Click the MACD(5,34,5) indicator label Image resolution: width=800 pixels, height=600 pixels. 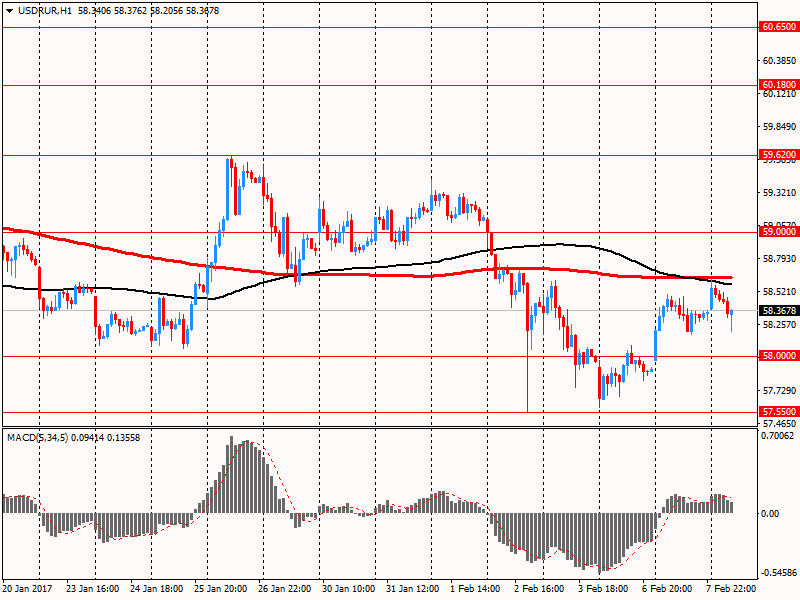tap(38, 437)
